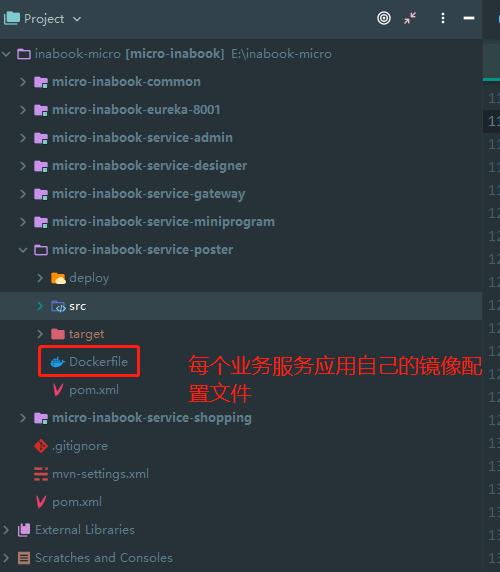Select the micro-inabook-eureka-8001 module
Screen dimensions: 500x572
coord(136,110)
